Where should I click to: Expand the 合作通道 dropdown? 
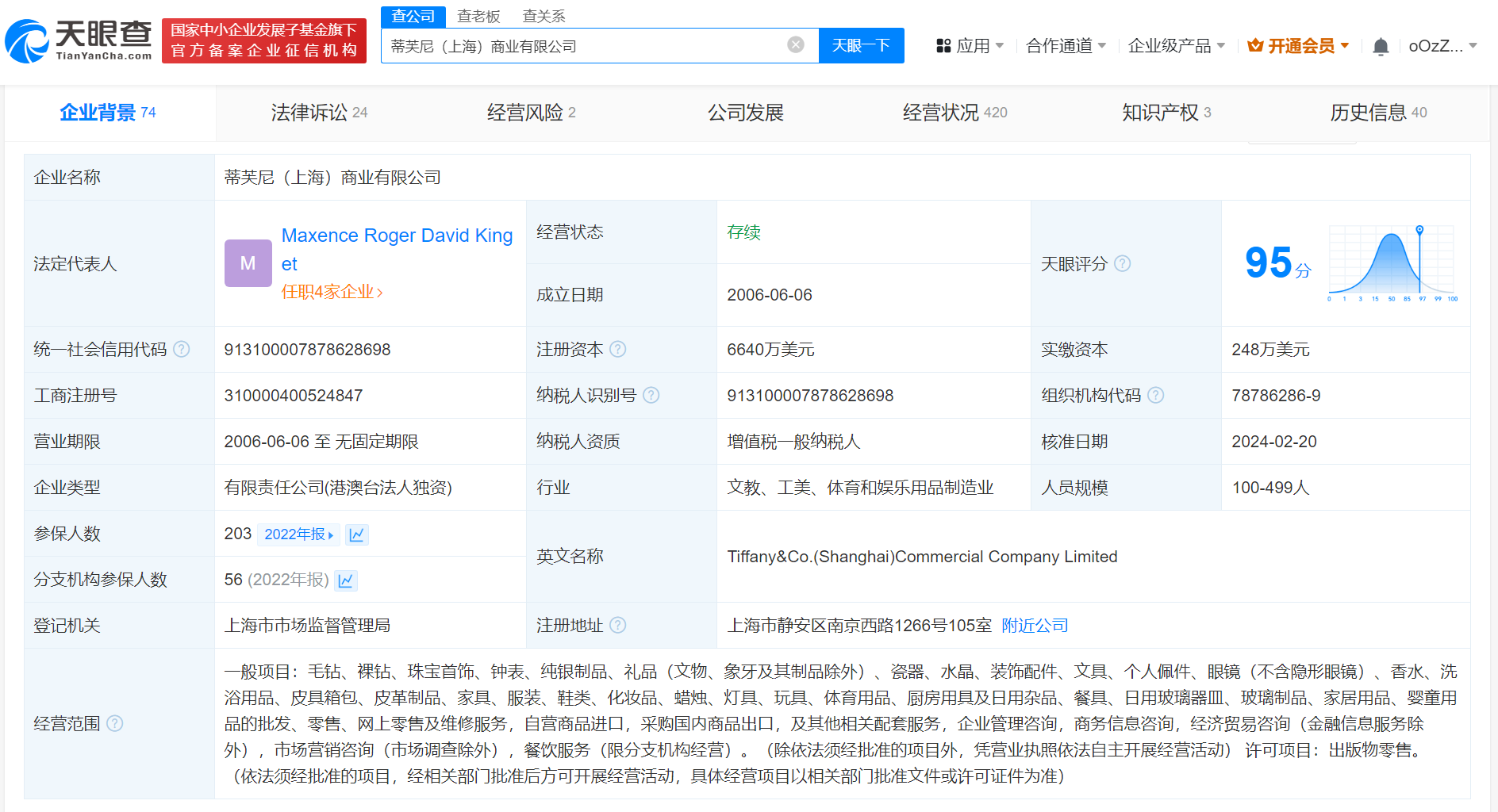tap(1066, 46)
